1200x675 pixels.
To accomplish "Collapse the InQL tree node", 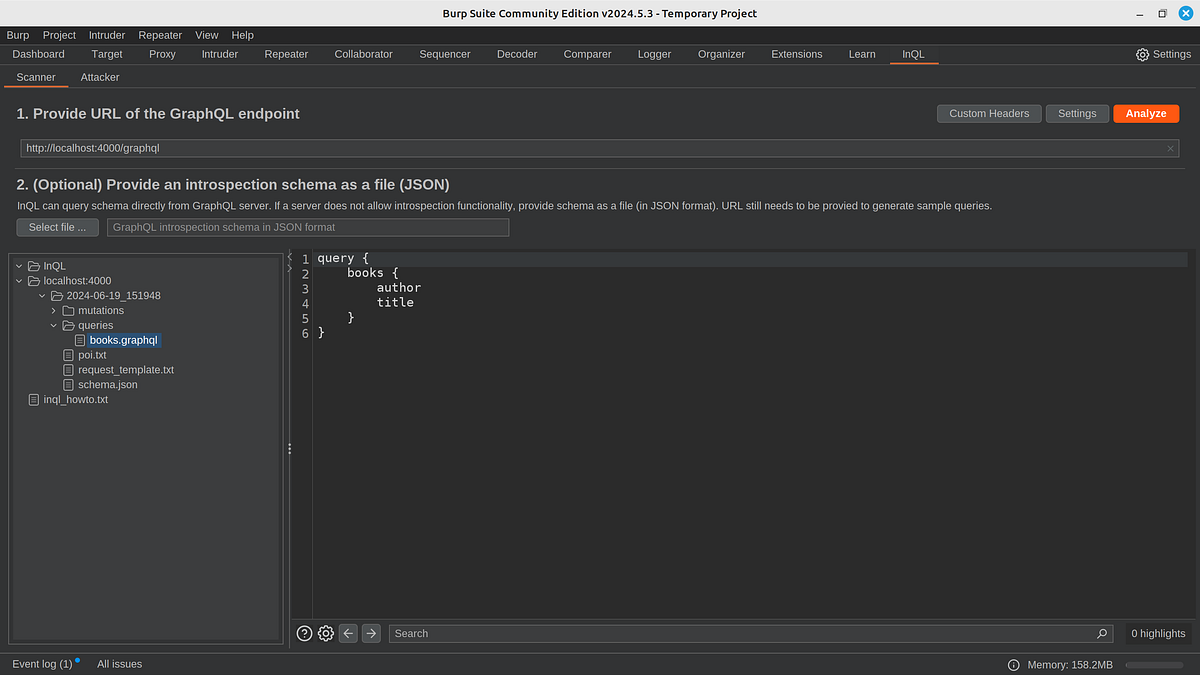I will (x=19, y=266).
